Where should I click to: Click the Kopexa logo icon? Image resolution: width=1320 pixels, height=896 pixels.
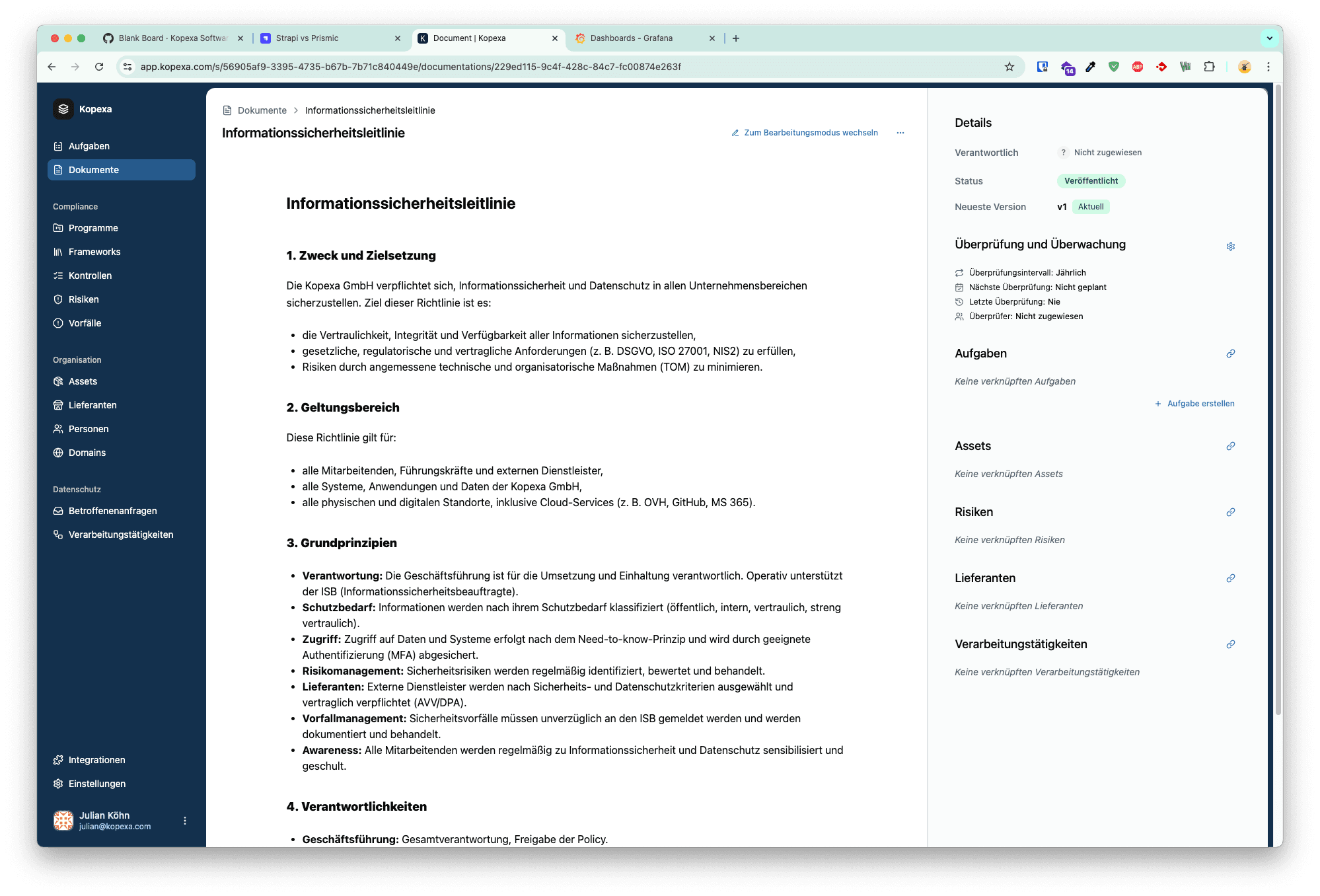(63, 109)
